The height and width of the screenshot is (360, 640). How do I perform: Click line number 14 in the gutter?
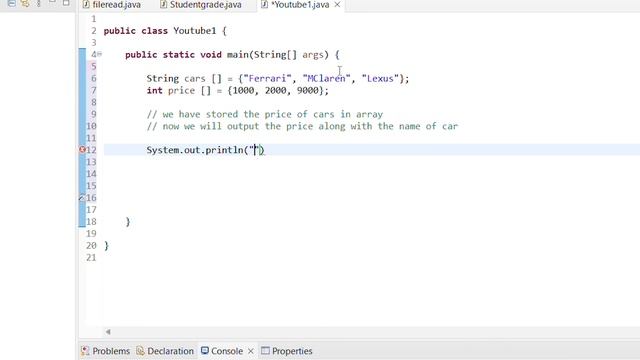91,174
